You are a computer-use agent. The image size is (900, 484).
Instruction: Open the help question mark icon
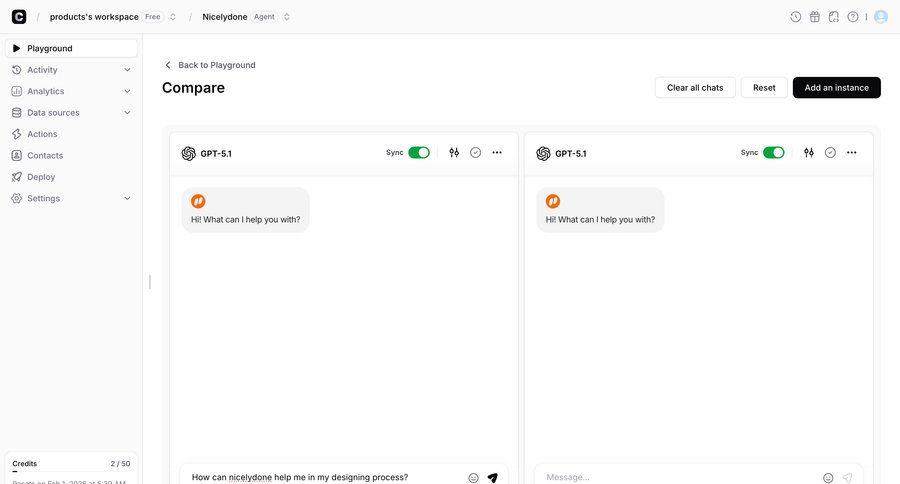(853, 17)
